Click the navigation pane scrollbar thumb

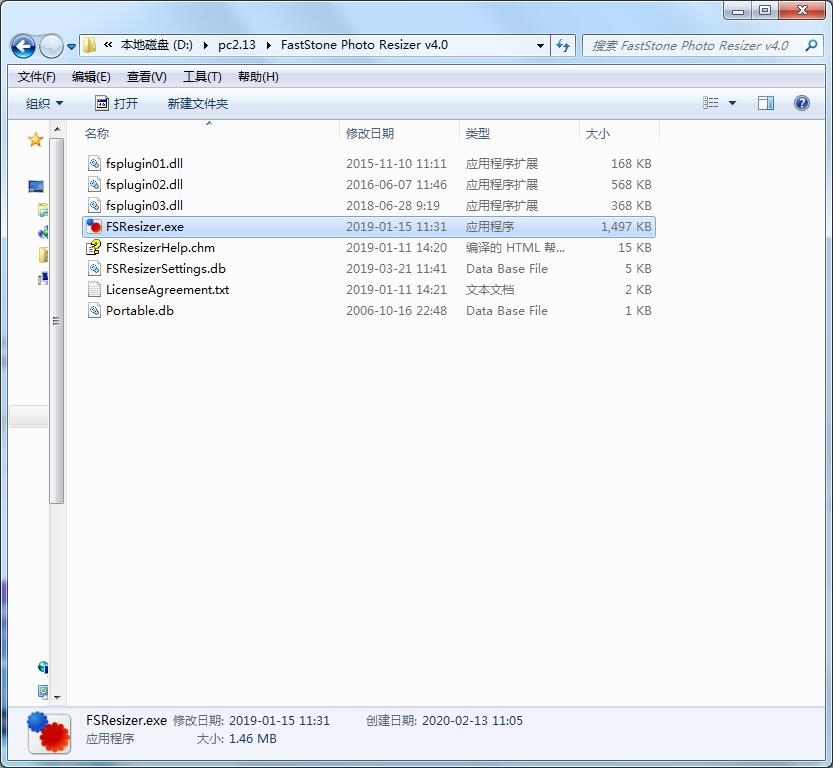(57, 320)
